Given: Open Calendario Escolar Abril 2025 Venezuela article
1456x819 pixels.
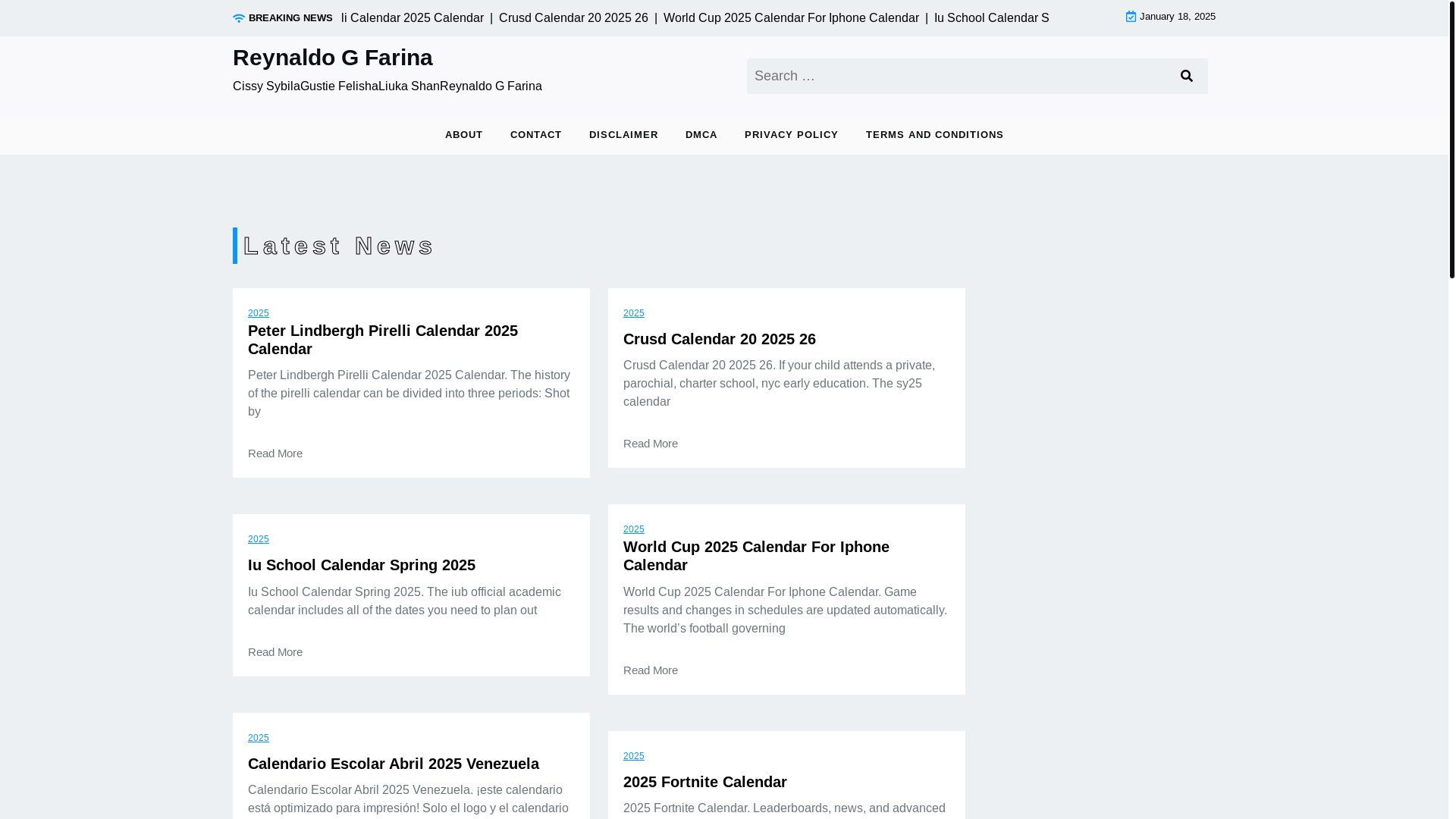Looking at the screenshot, I should (393, 764).
